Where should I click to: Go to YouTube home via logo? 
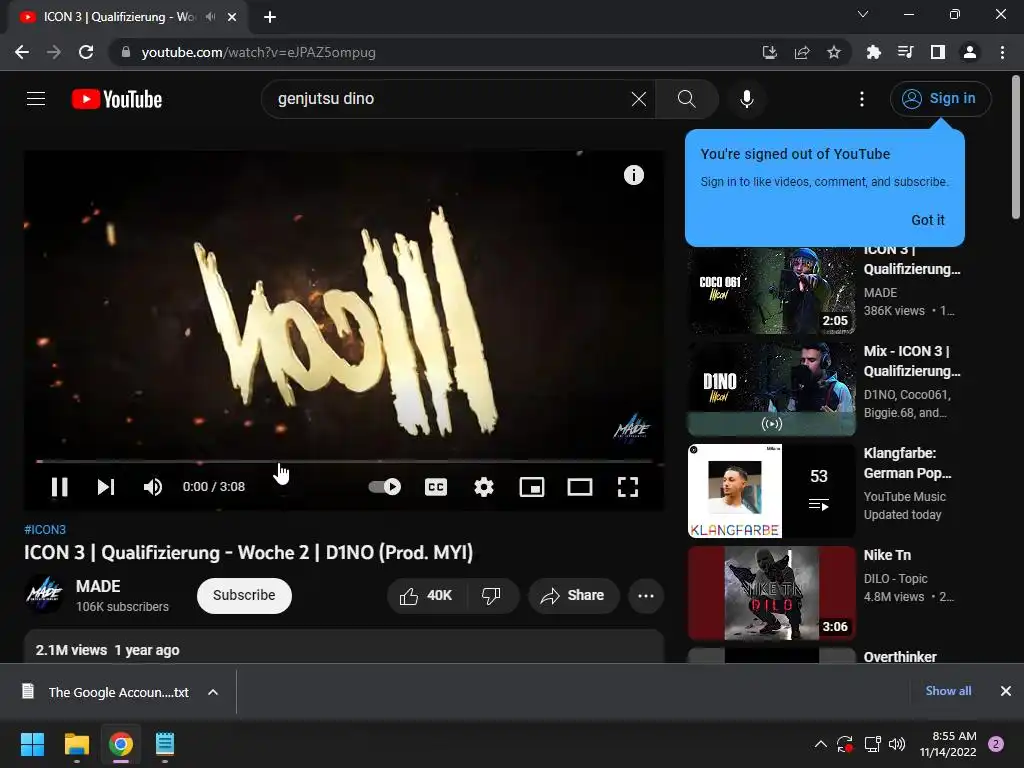pos(117,99)
